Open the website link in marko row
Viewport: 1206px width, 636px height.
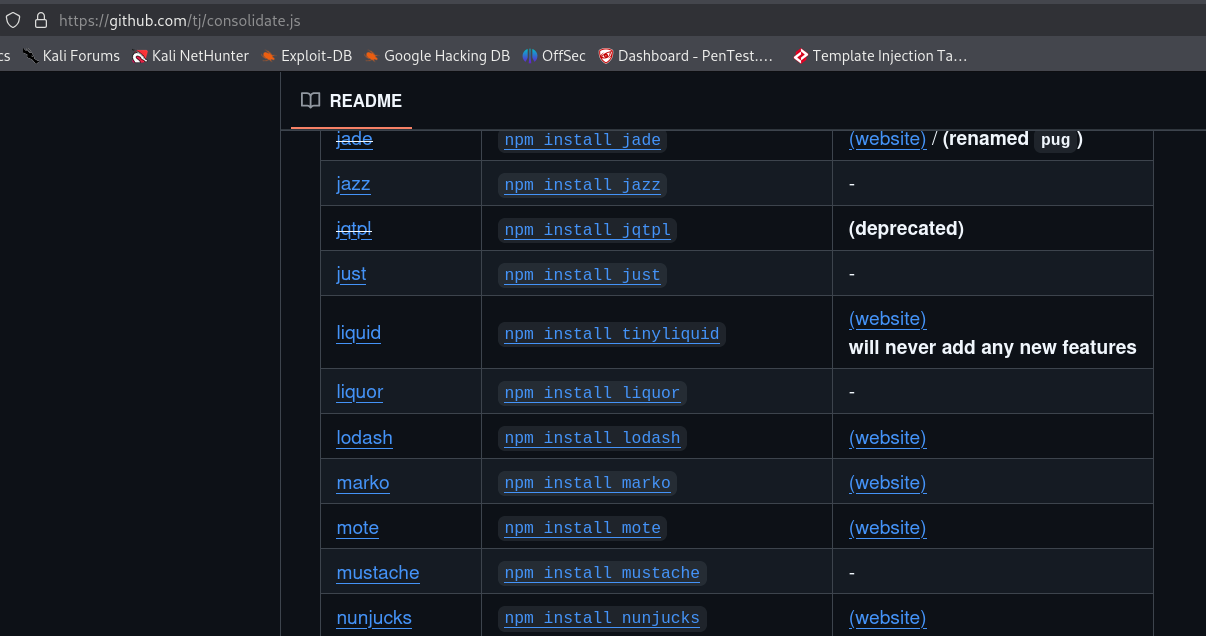tap(887, 483)
